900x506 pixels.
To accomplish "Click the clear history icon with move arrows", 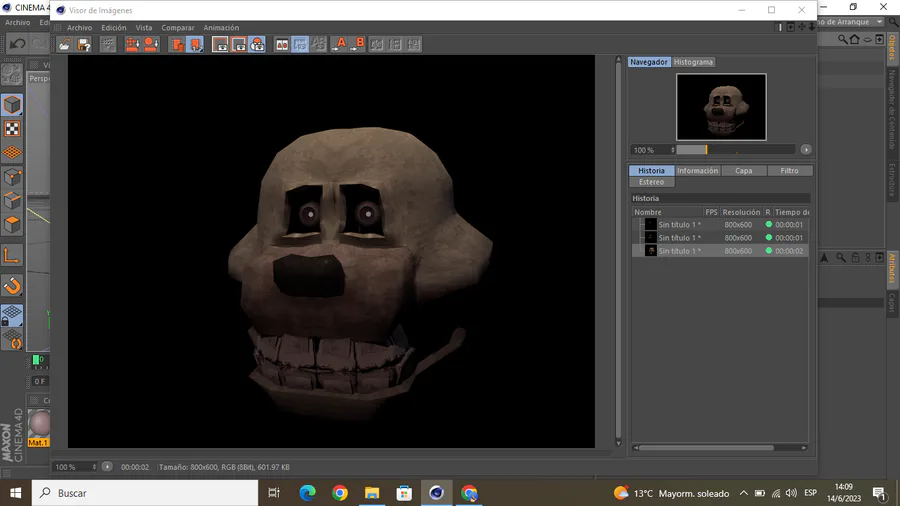I will (133, 44).
